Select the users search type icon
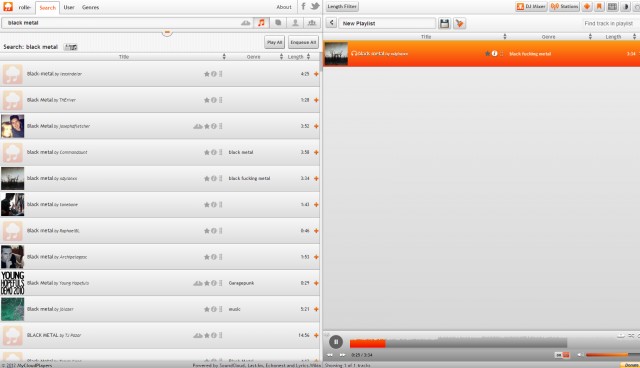640x368 pixels. point(295,23)
